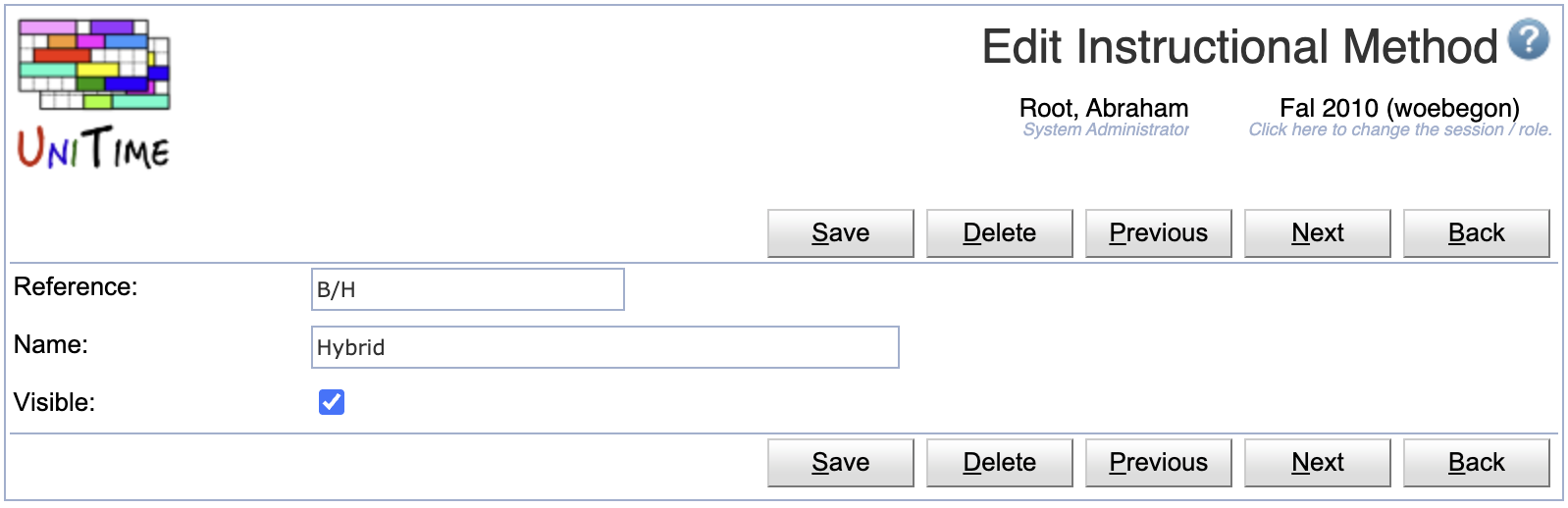Viewport: 1568px width, 508px height.
Task: Uncheck the Visible checkbox
Action: pyautogui.click(x=332, y=402)
